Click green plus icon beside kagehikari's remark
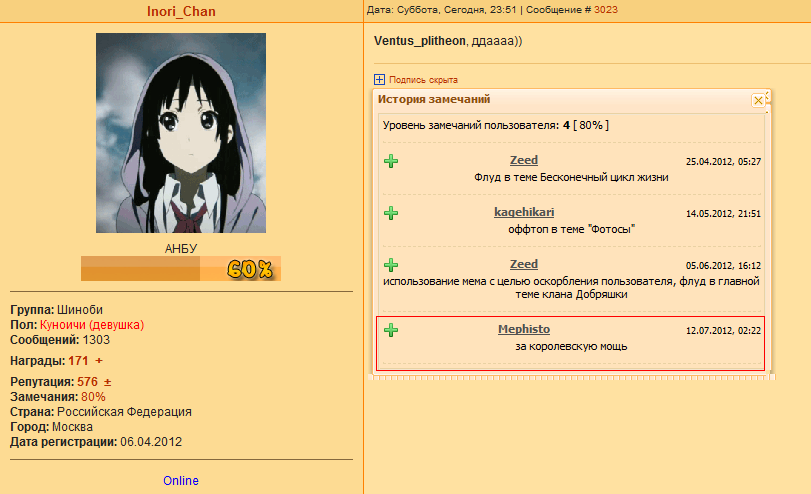The height and width of the screenshot is (494, 811). point(391,213)
